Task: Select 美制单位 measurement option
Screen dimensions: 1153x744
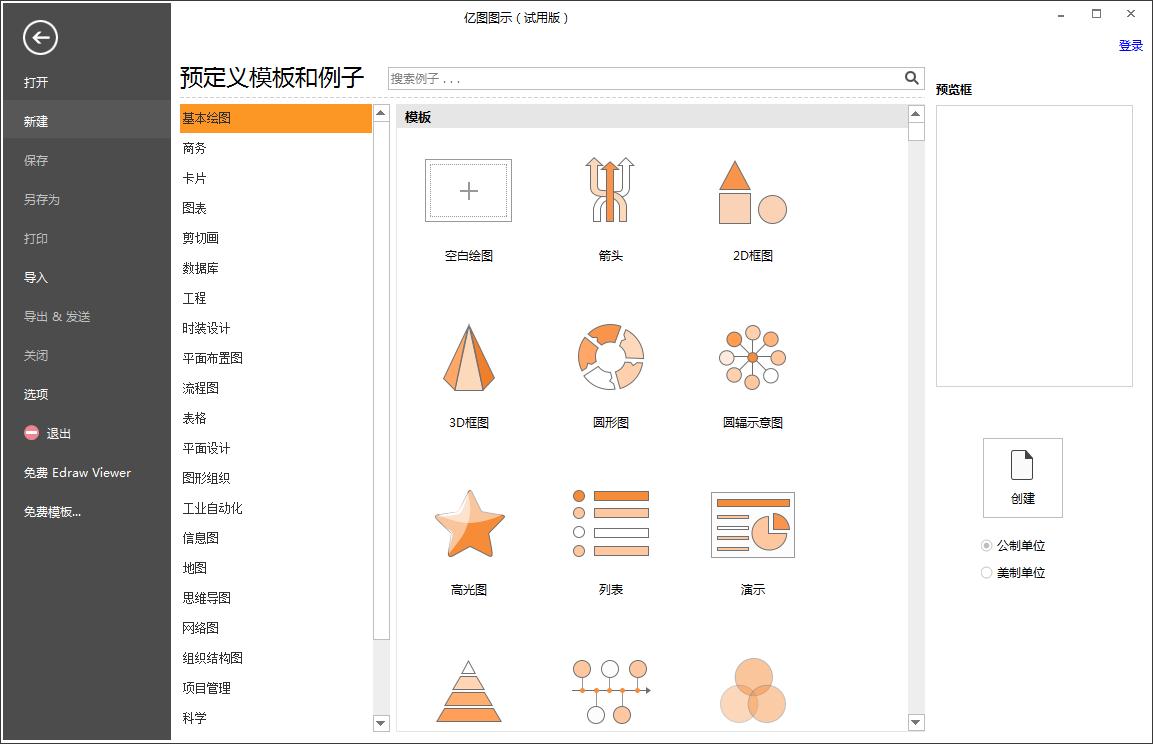Action: pos(987,572)
